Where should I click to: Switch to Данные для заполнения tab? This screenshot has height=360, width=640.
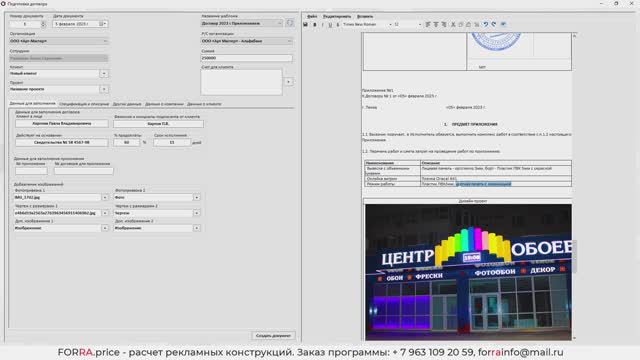click(33, 104)
